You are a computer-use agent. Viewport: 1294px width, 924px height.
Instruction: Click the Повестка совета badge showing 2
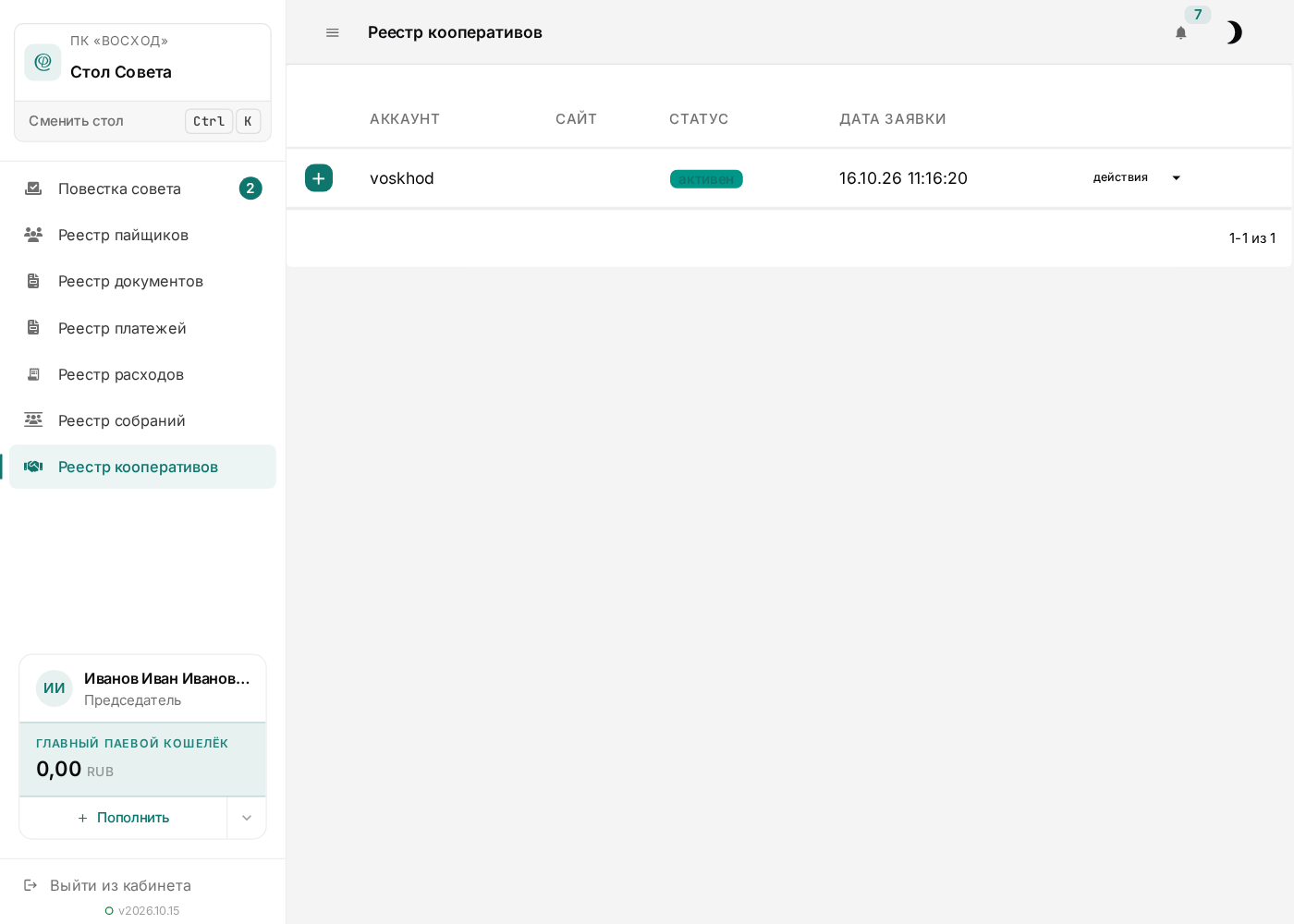click(250, 188)
